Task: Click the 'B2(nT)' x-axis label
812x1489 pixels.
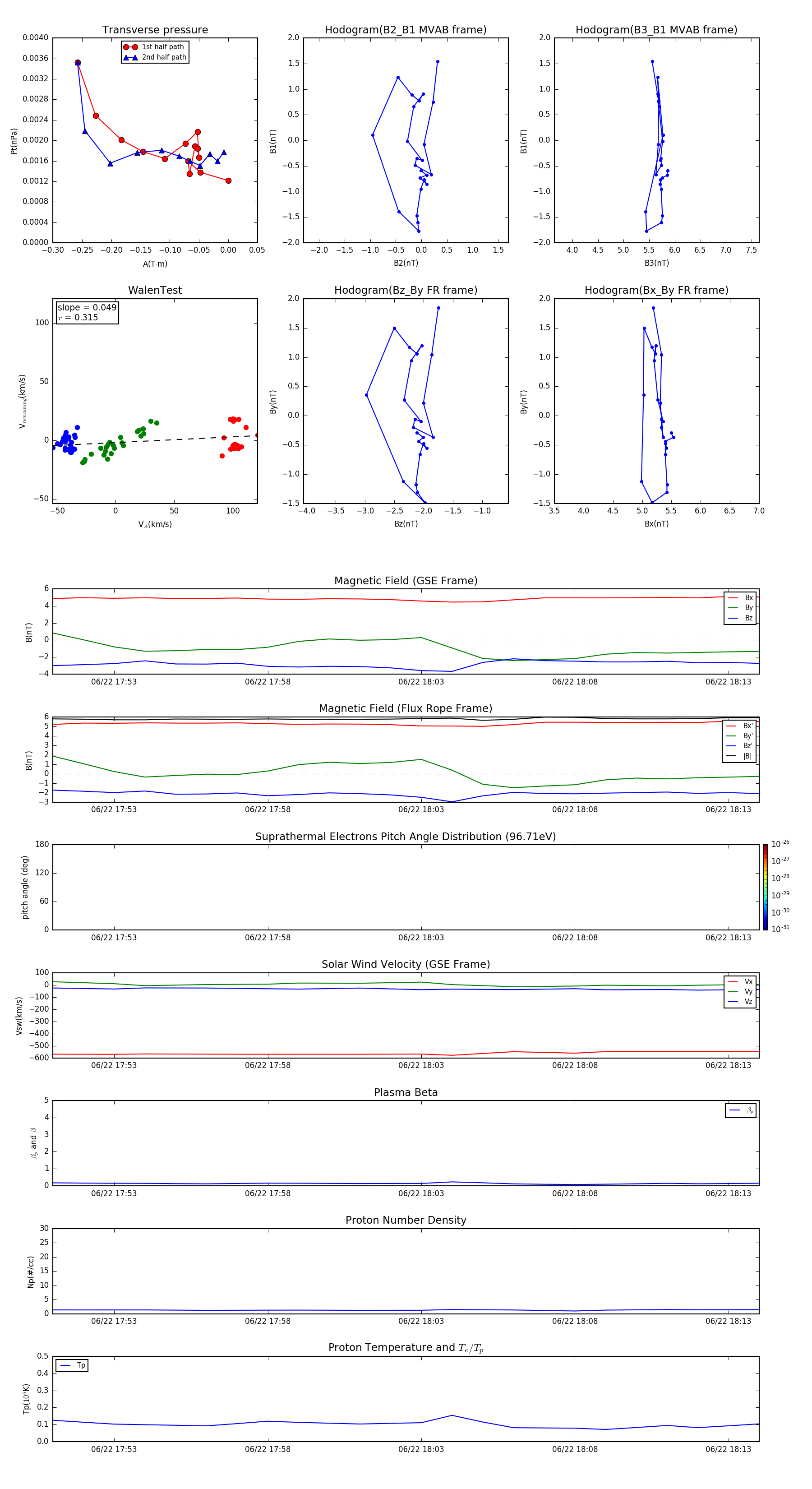Action: (x=406, y=263)
